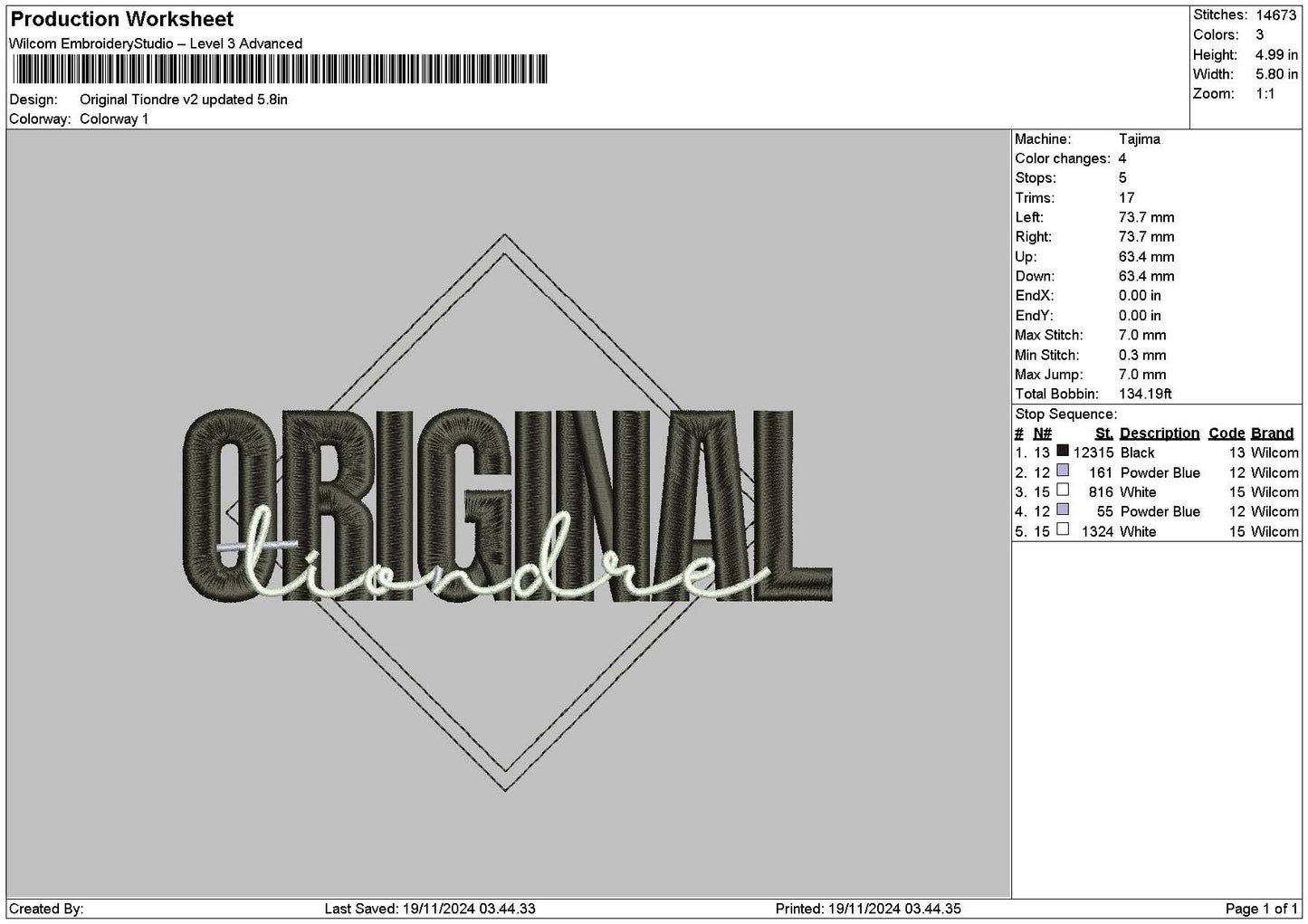
Task: Click the Height value 4.99 in
Action: pos(1276,55)
